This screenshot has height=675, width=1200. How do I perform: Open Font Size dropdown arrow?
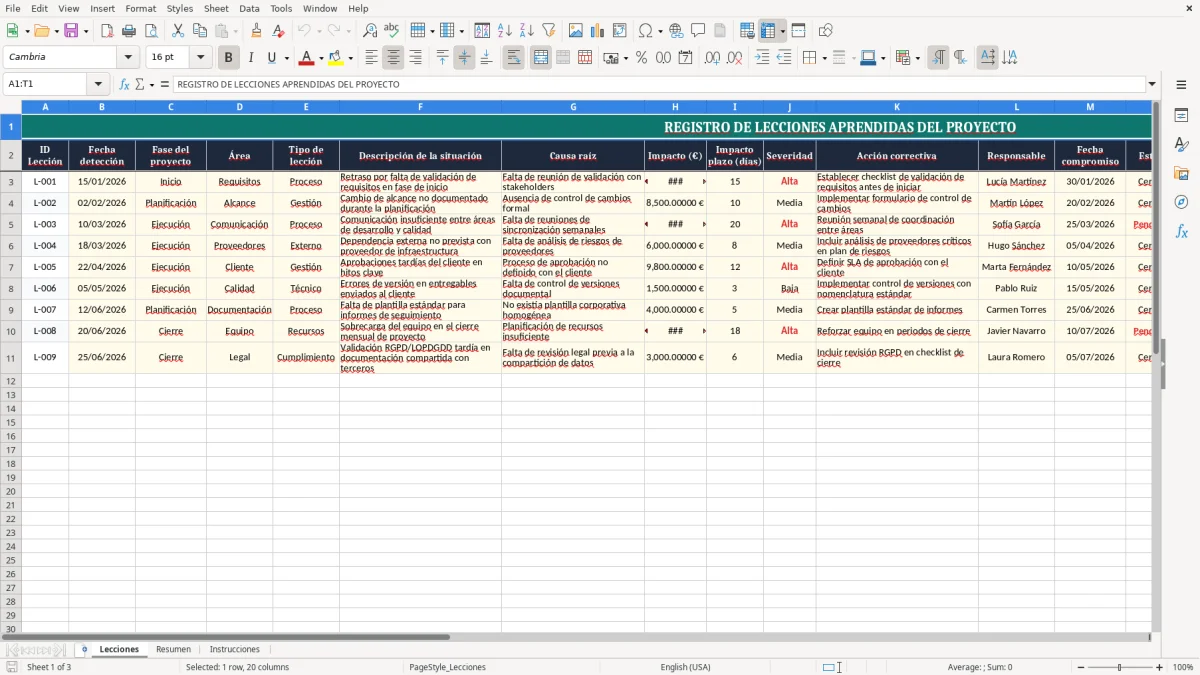201,58
